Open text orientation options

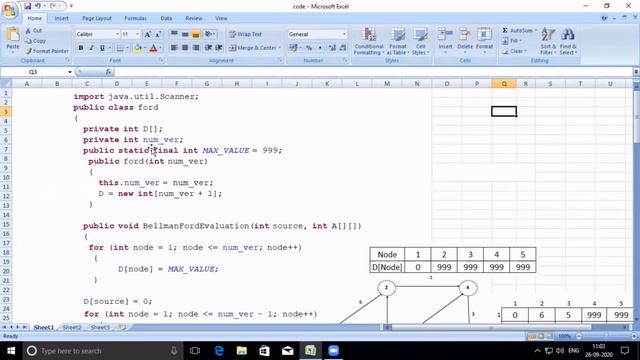210,34
